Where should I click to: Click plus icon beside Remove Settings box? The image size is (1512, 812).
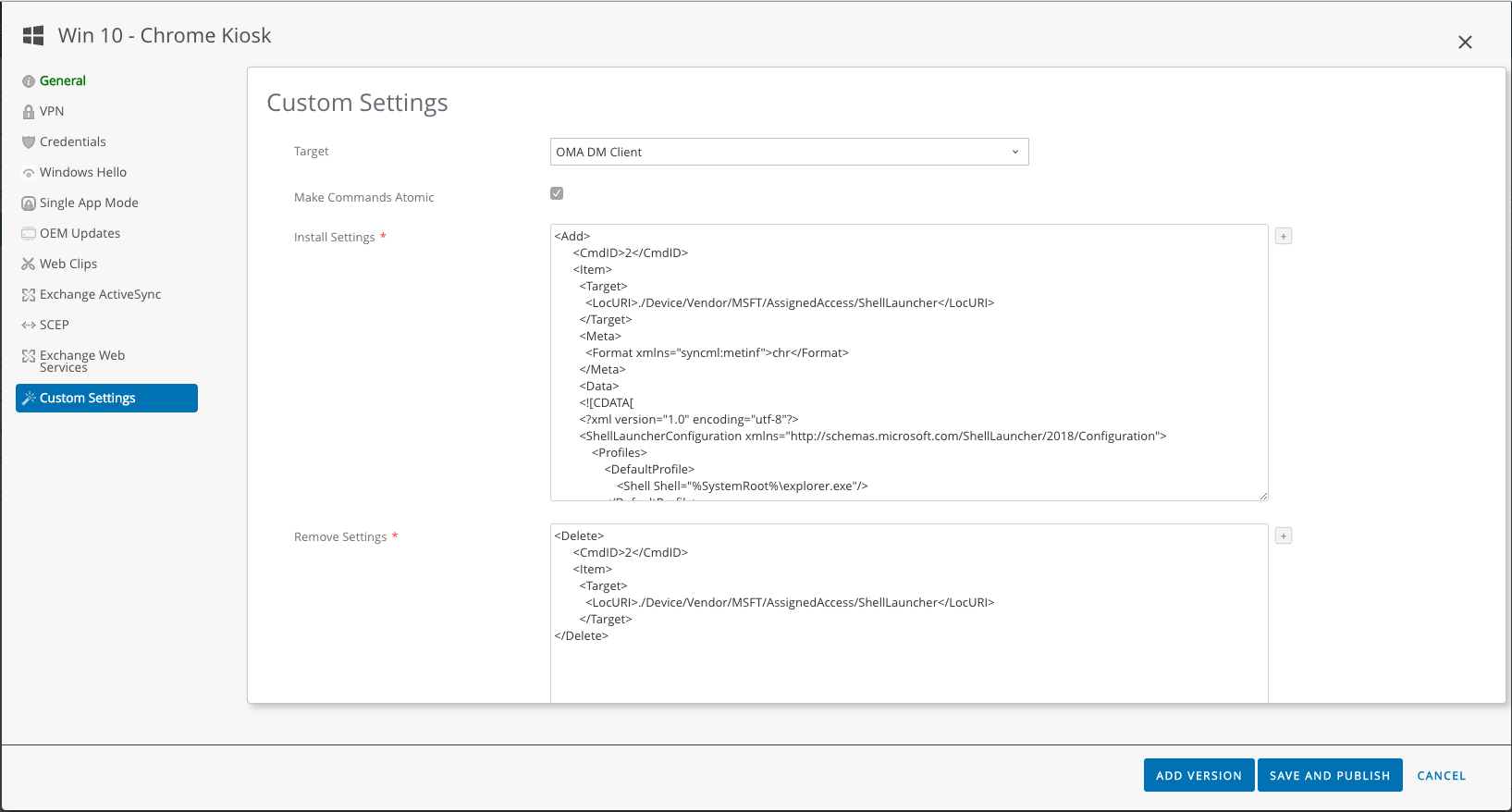(x=1284, y=536)
